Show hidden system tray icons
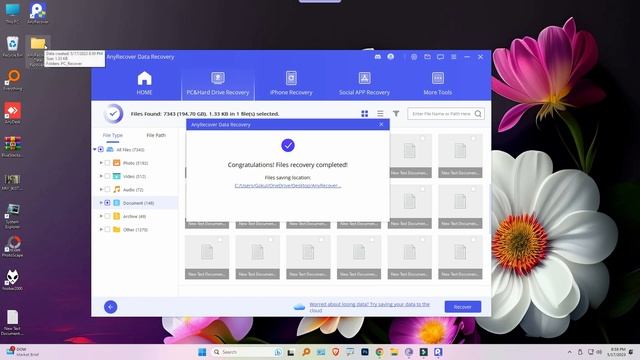The image size is (640, 360). click(x=569, y=352)
